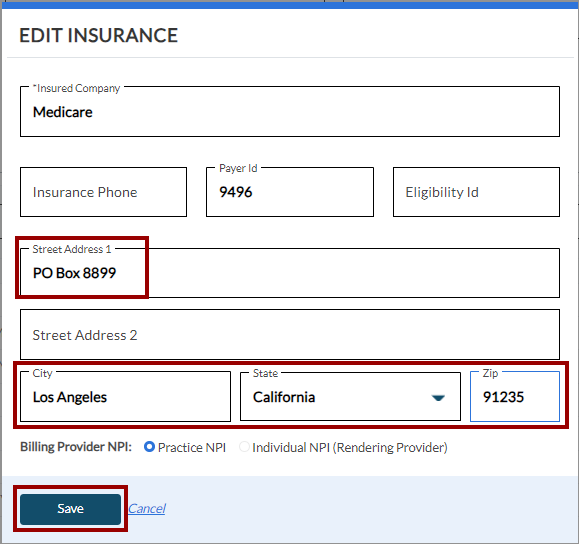Focus the Insured Company field containing Medicare
Viewport: 579px width, 544px height.
(x=290, y=112)
